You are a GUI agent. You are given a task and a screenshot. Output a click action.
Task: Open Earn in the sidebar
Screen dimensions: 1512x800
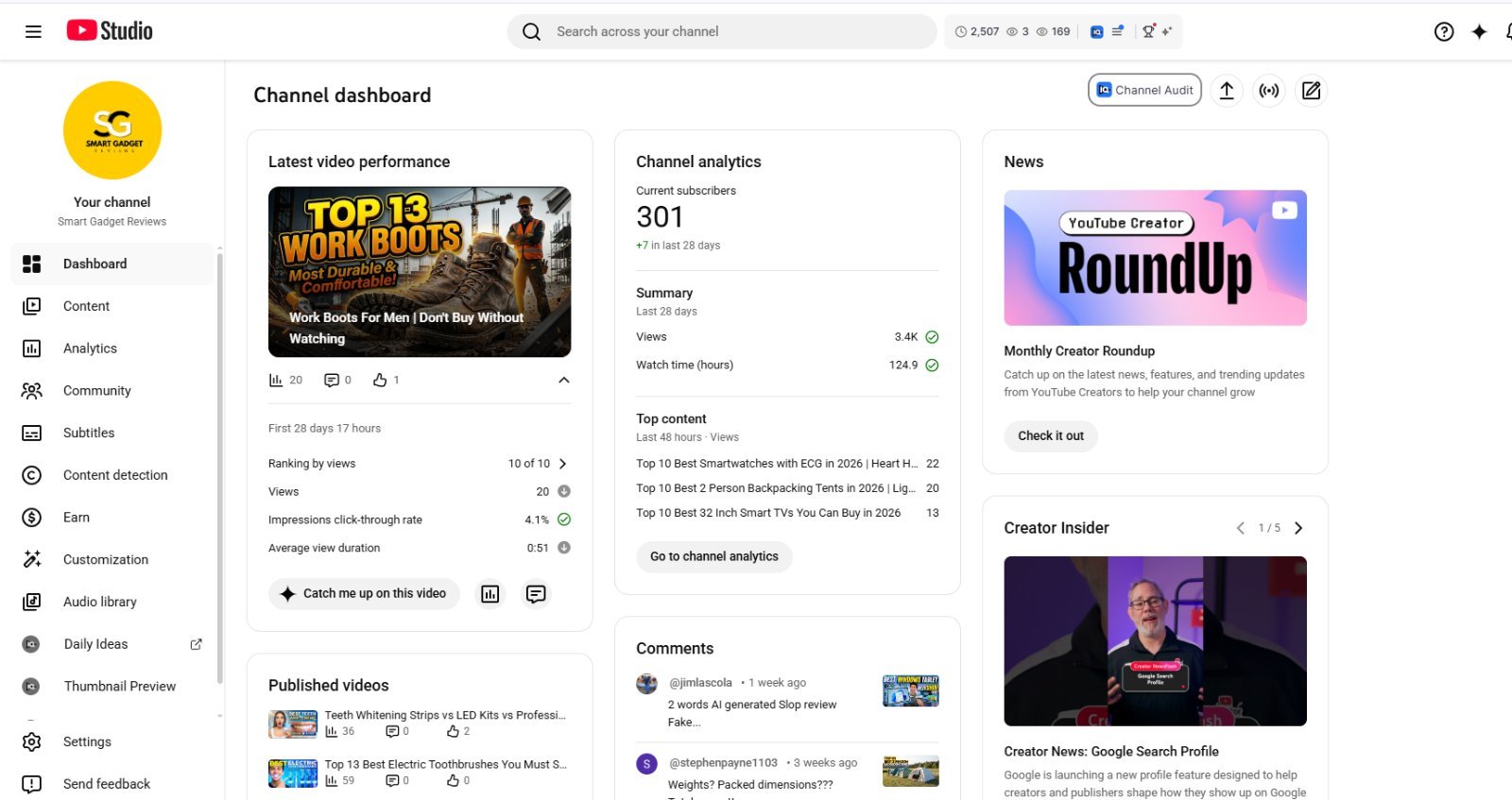tap(112, 518)
